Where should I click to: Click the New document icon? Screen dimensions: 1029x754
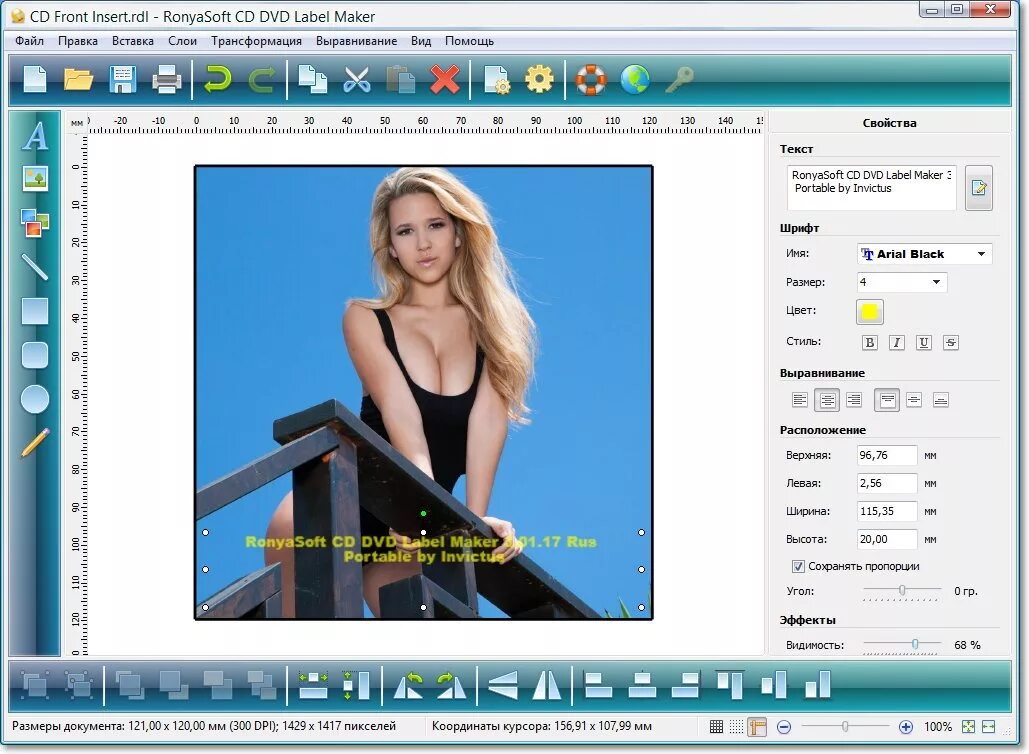pos(35,79)
